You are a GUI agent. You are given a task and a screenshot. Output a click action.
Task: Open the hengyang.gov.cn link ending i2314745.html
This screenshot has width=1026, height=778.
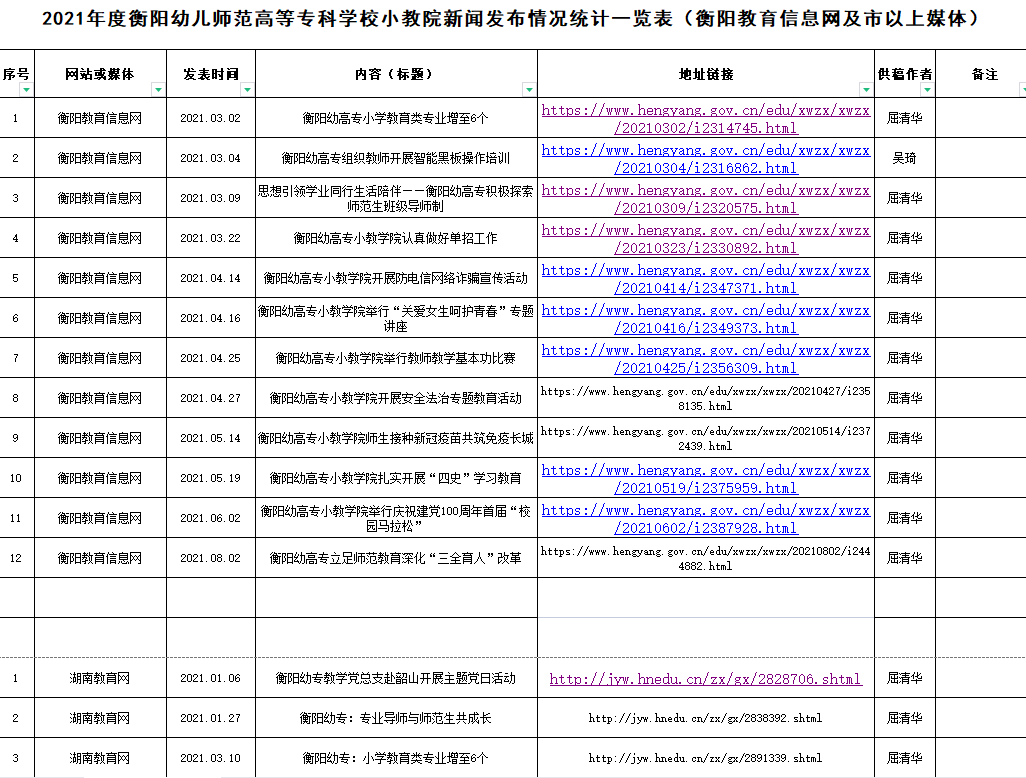tap(705, 119)
